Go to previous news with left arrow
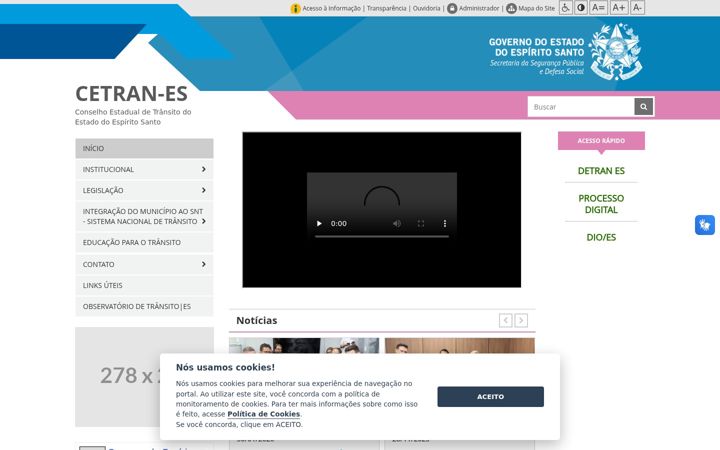Image resolution: width=720 pixels, height=450 pixels. click(x=506, y=321)
